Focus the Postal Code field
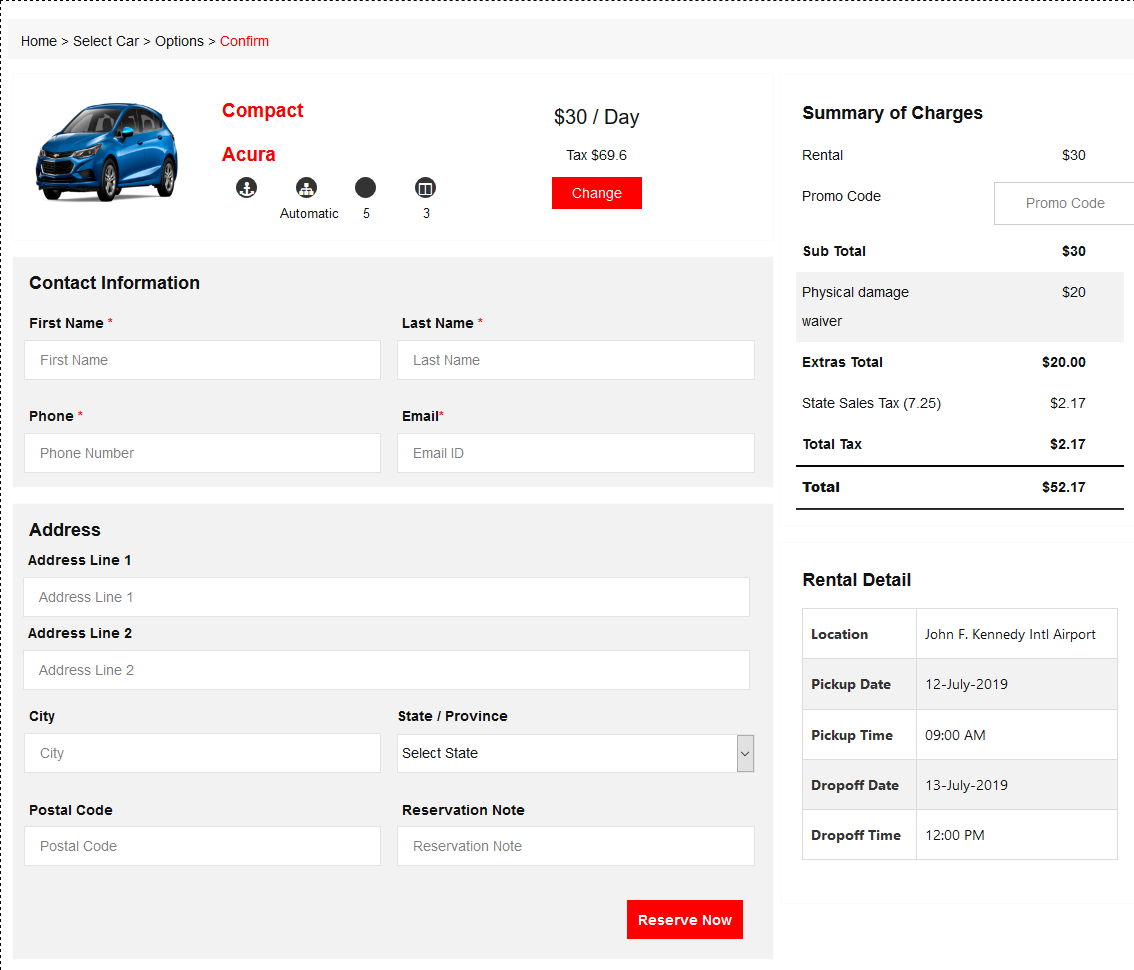Image resolution: width=1134 pixels, height=970 pixels. [x=202, y=846]
